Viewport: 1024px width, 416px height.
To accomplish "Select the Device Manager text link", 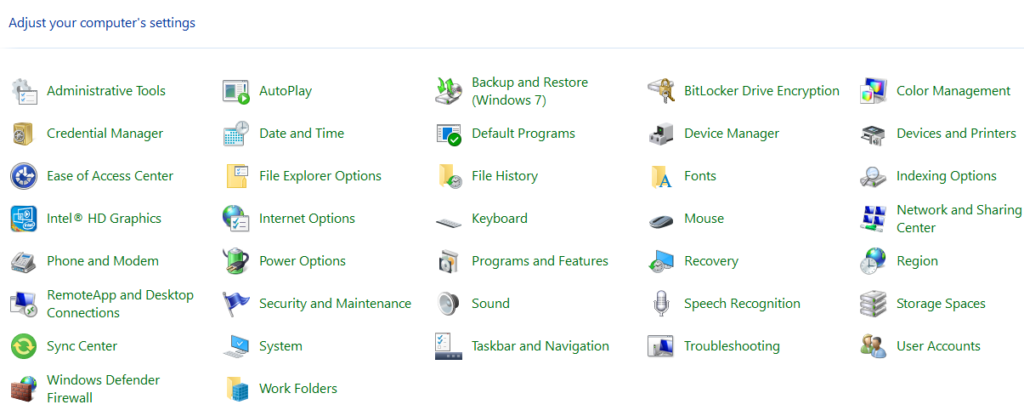I will 731,133.
